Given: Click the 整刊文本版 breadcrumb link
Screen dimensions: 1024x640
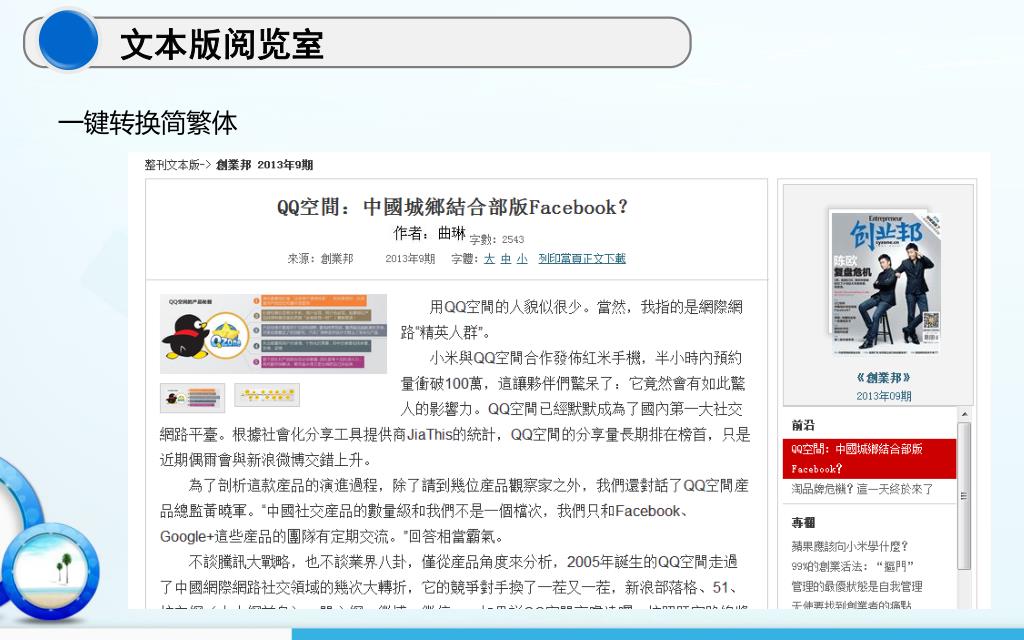Looking at the screenshot, I should pyautogui.click(x=172, y=165).
